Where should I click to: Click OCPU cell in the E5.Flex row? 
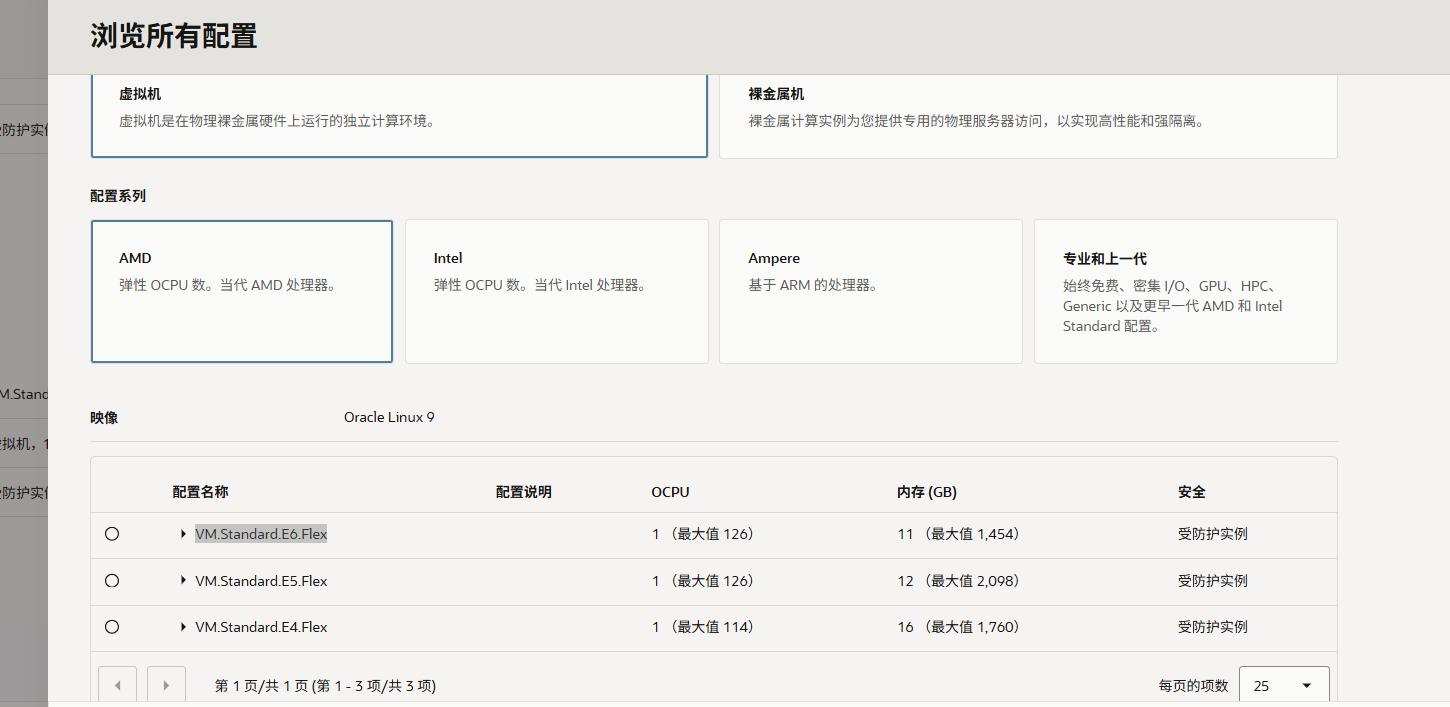(706, 581)
